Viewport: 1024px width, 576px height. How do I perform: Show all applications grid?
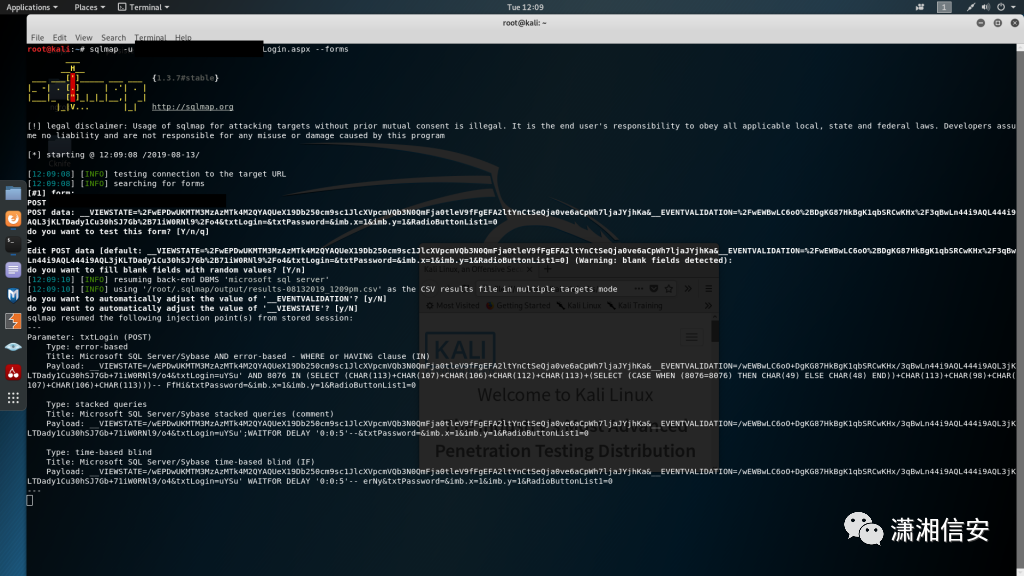click(13, 398)
